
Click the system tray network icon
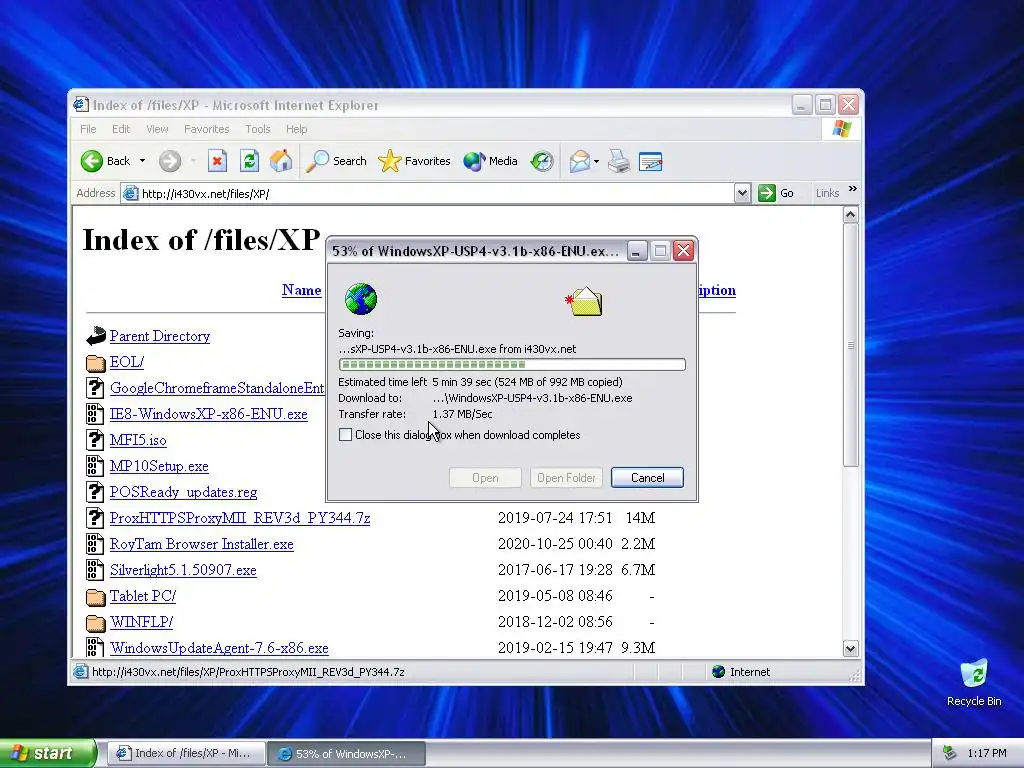[950, 754]
